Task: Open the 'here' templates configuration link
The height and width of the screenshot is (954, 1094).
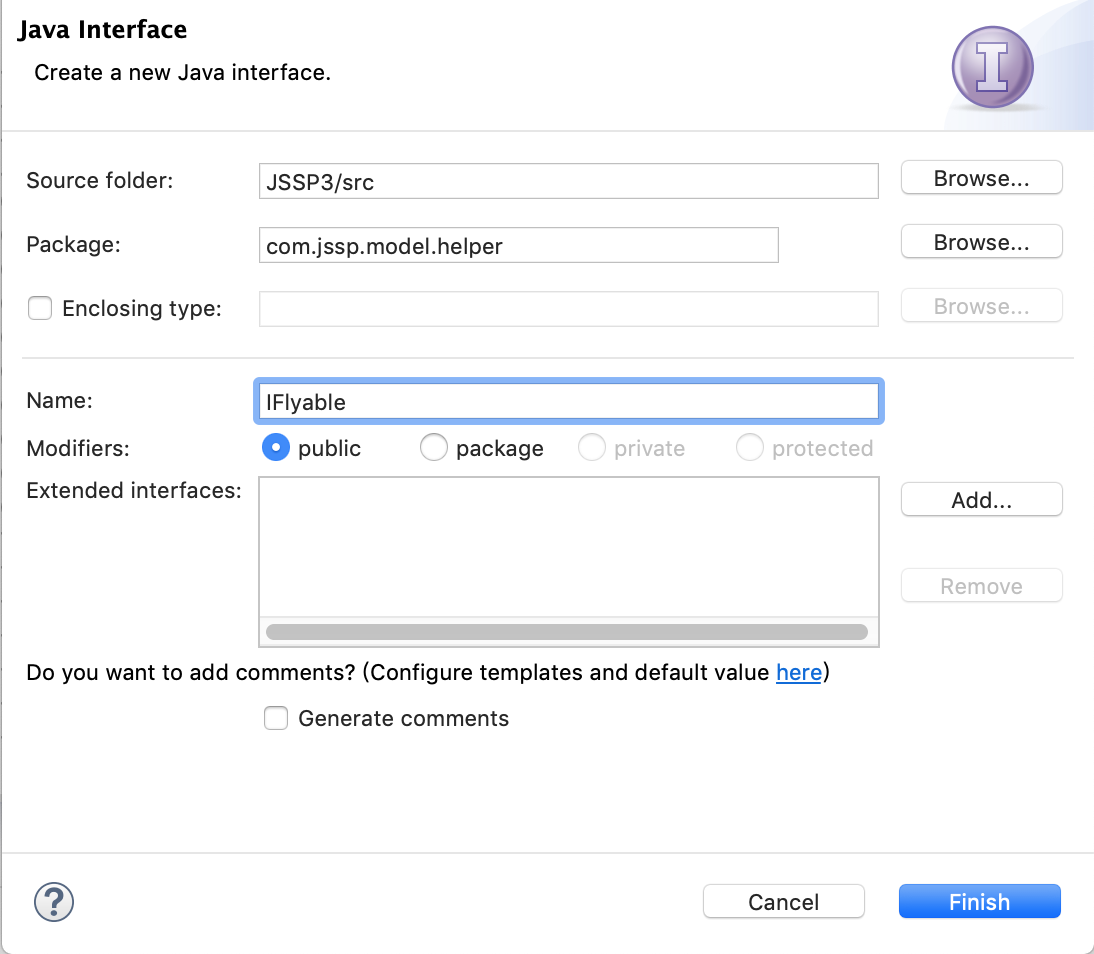Action: tap(799, 672)
